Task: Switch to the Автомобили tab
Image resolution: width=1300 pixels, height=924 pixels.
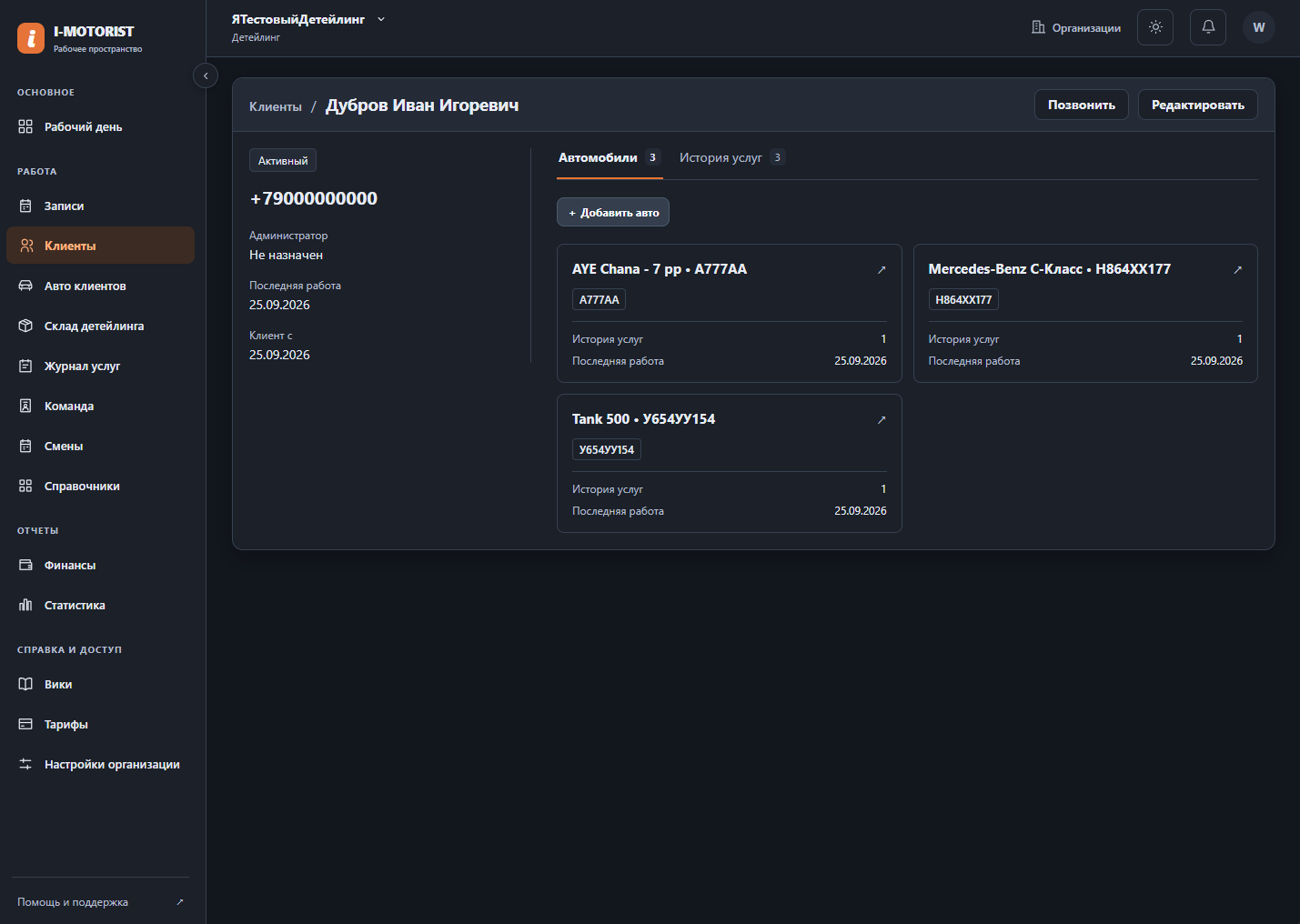Action: [x=610, y=158]
